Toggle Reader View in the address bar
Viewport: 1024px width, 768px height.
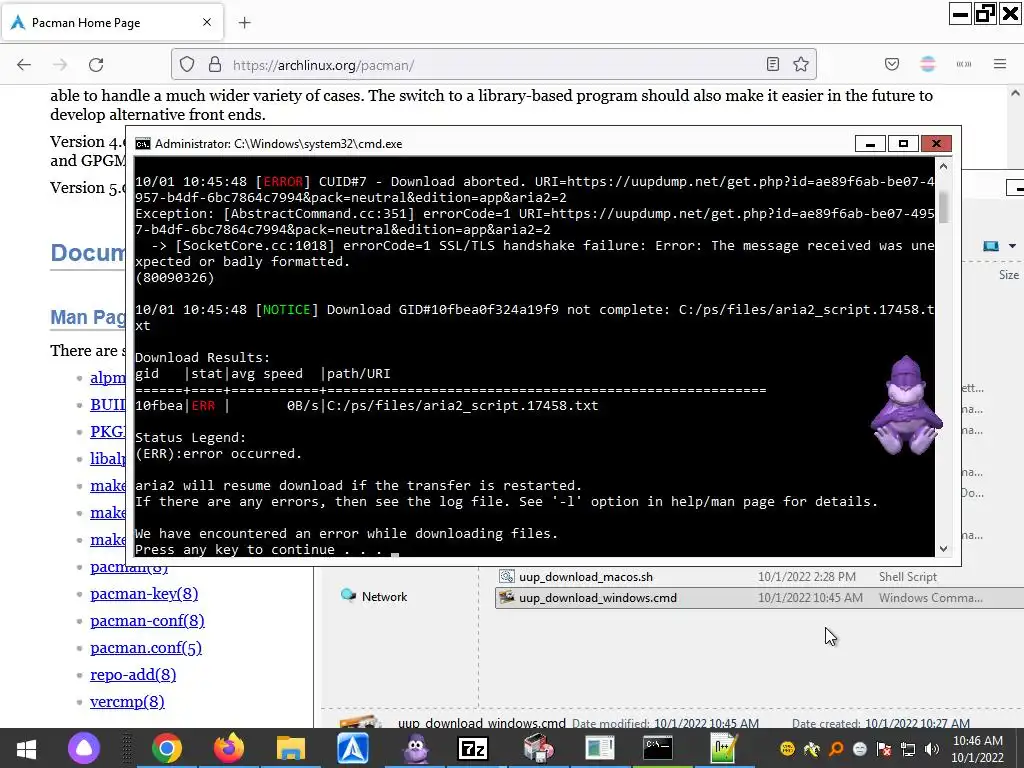coord(773,64)
